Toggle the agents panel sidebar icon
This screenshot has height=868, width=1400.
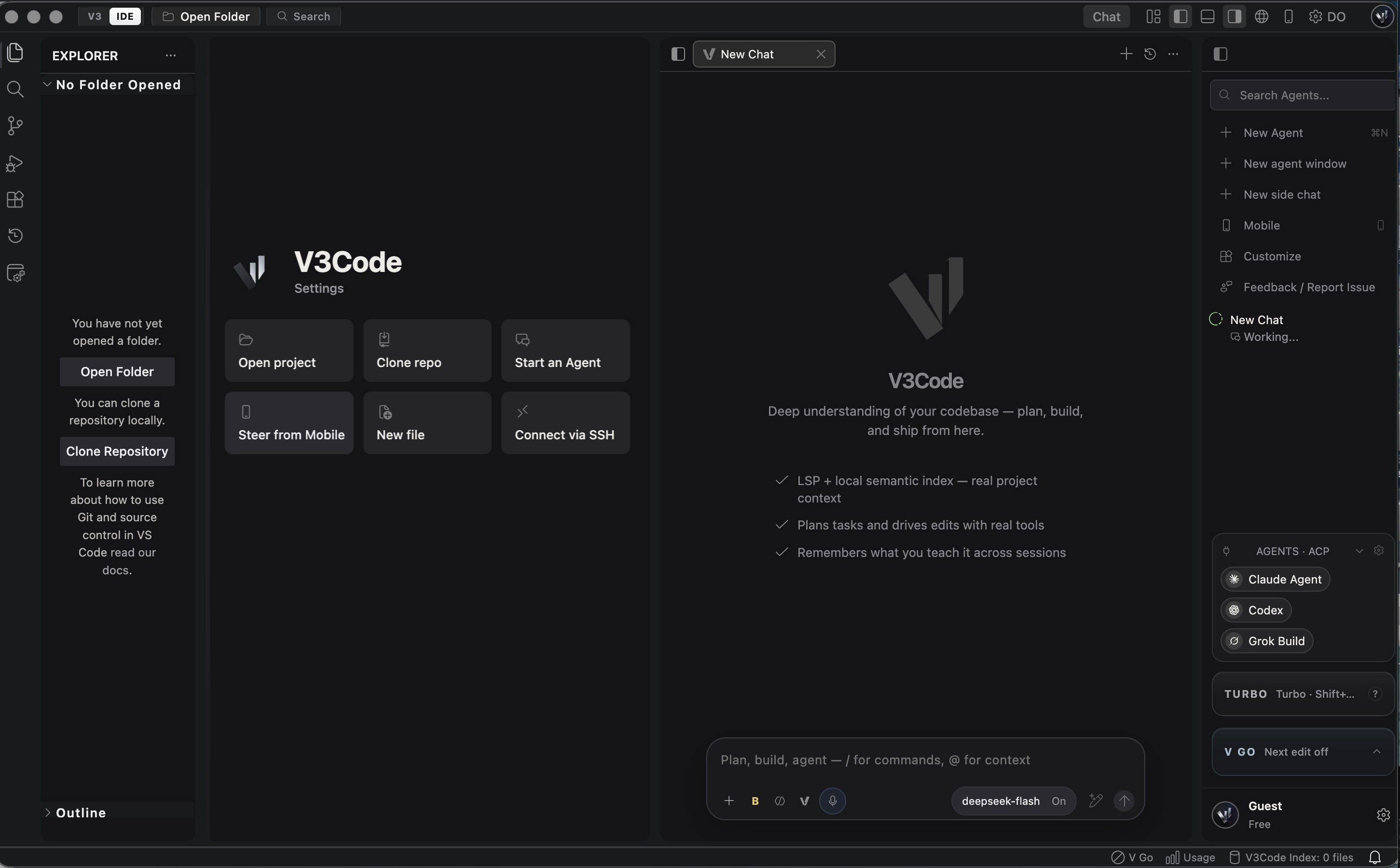[1221, 54]
